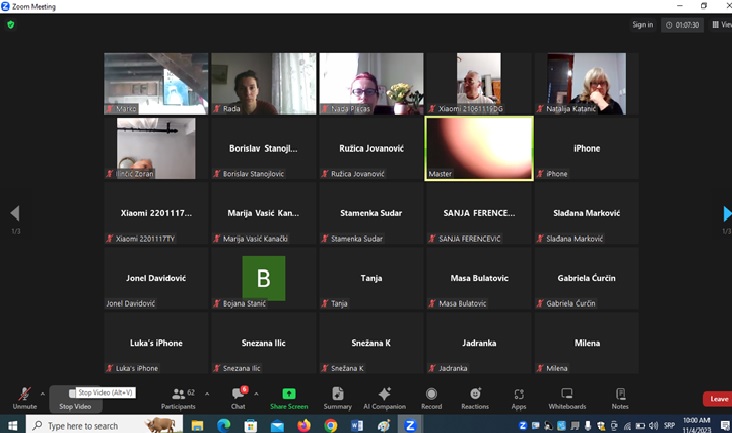Image resolution: width=732 pixels, height=433 pixels.
Task: Open Windows Start menu
Action: (x=13, y=425)
